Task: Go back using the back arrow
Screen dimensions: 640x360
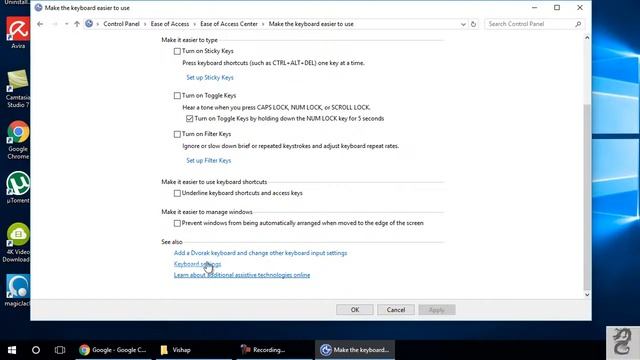Action: (x=40, y=24)
